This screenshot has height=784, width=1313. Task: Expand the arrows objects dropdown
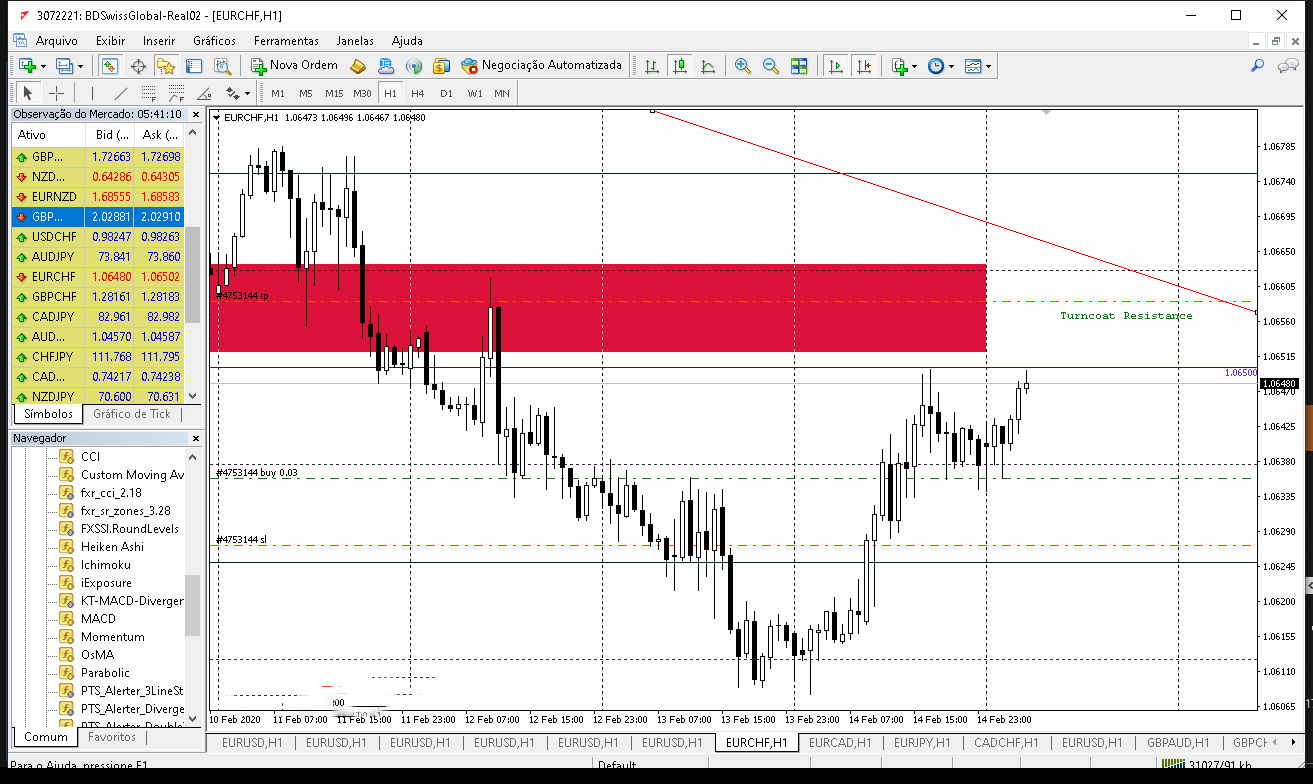[246, 93]
